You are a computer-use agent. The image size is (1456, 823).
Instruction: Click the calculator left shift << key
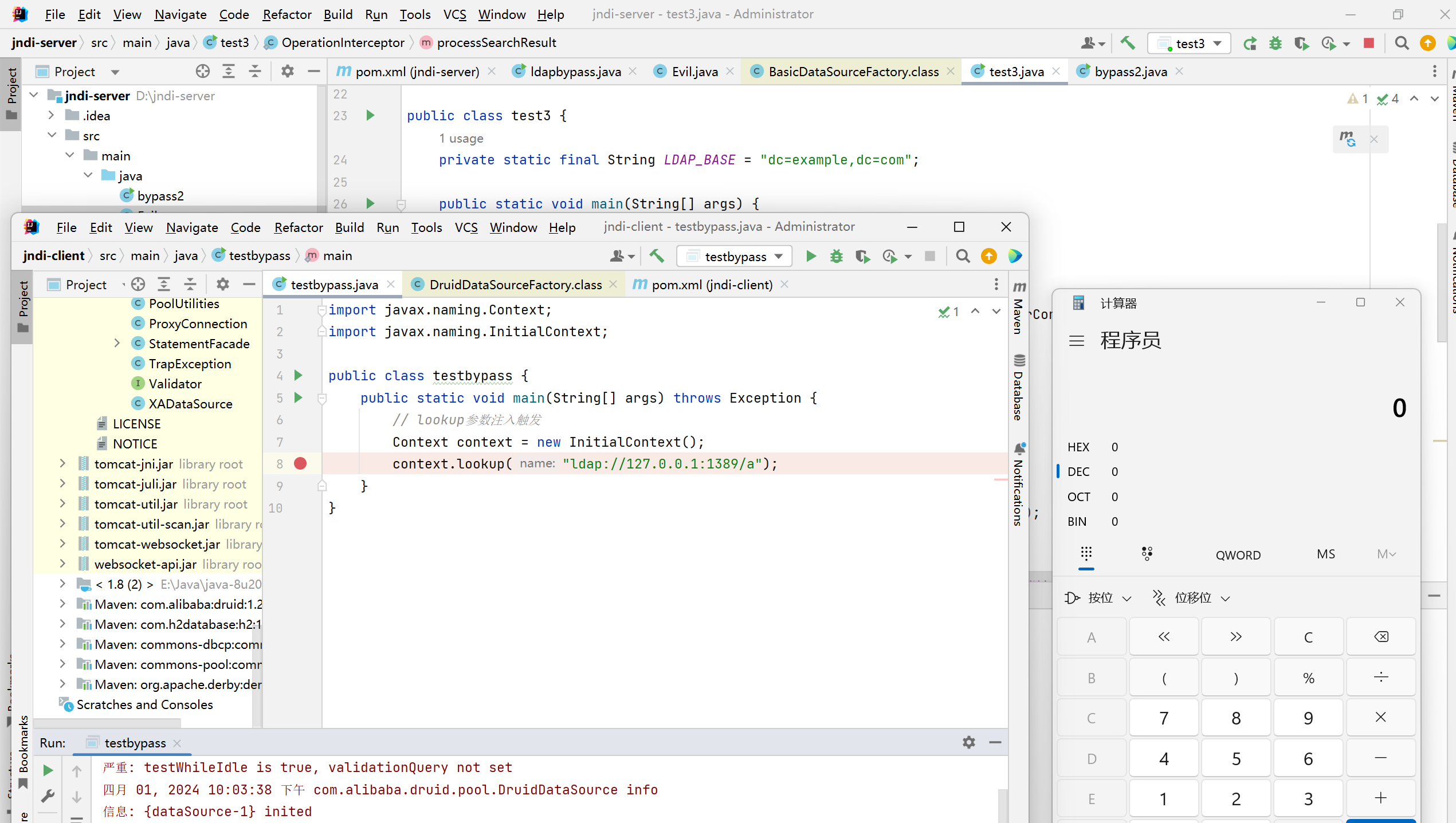click(x=1164, y=637)
